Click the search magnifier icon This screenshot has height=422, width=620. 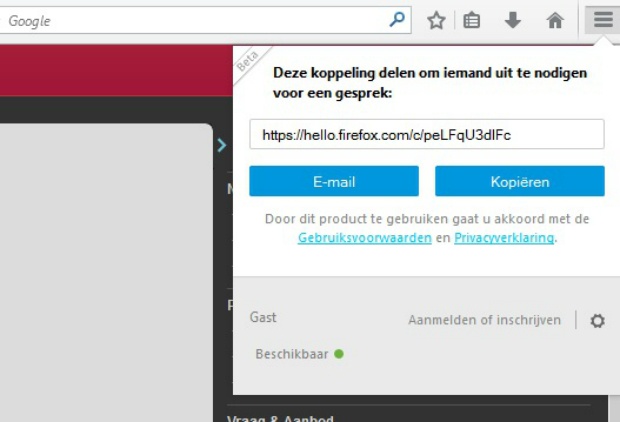(x=397, y=19)
